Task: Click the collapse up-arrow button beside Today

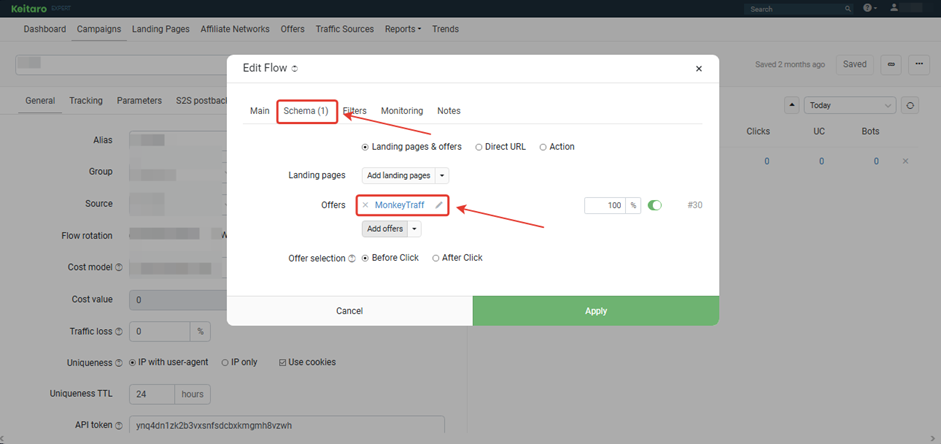Action: 792,105
